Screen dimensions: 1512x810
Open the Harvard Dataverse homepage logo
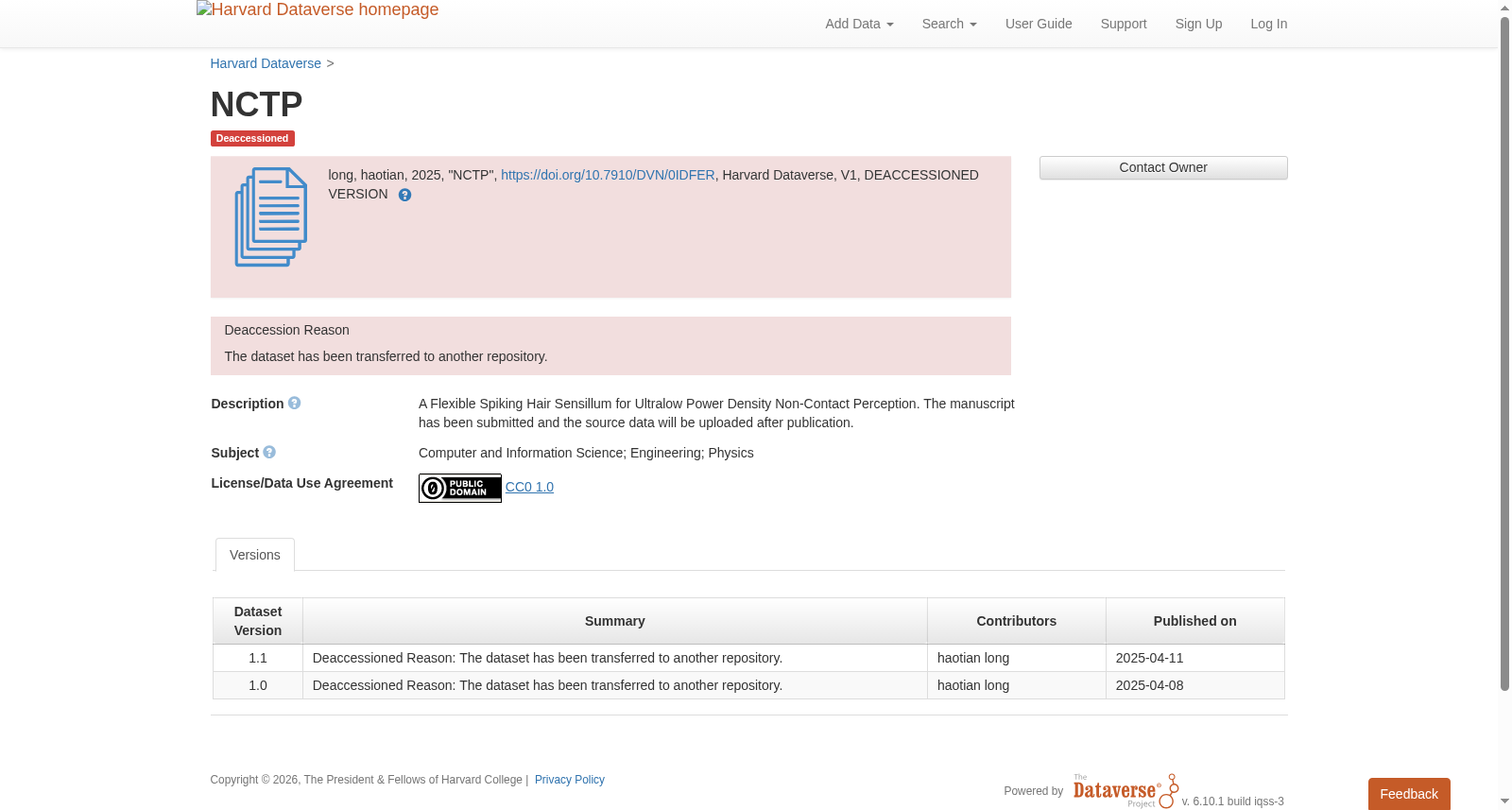pyautogui.click(x=318, y=10)
